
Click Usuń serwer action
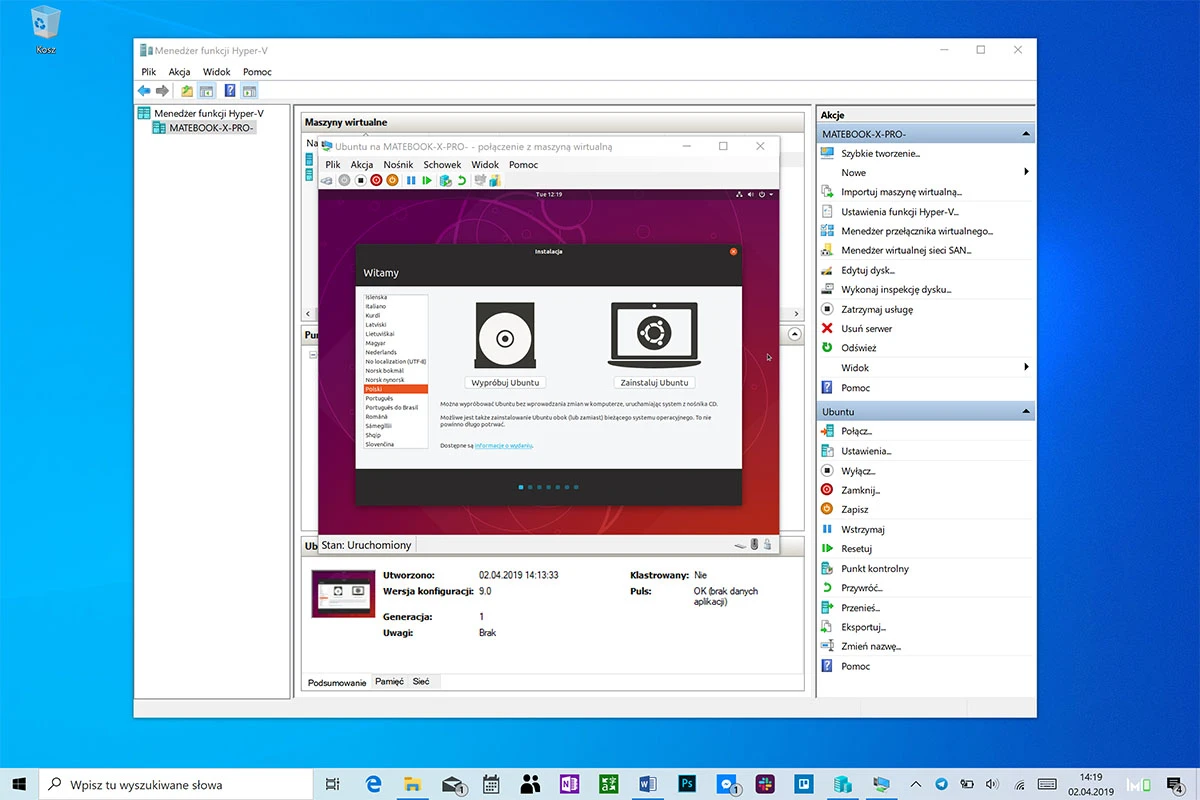tap(866, 328)
